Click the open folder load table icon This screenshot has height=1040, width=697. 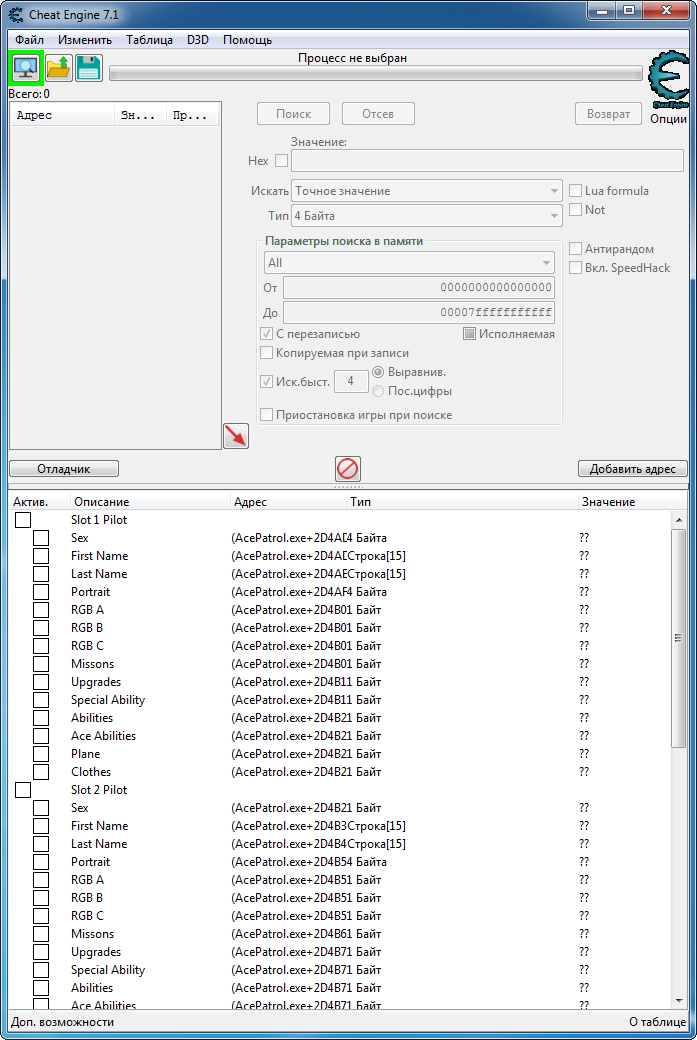pos(58,68)
